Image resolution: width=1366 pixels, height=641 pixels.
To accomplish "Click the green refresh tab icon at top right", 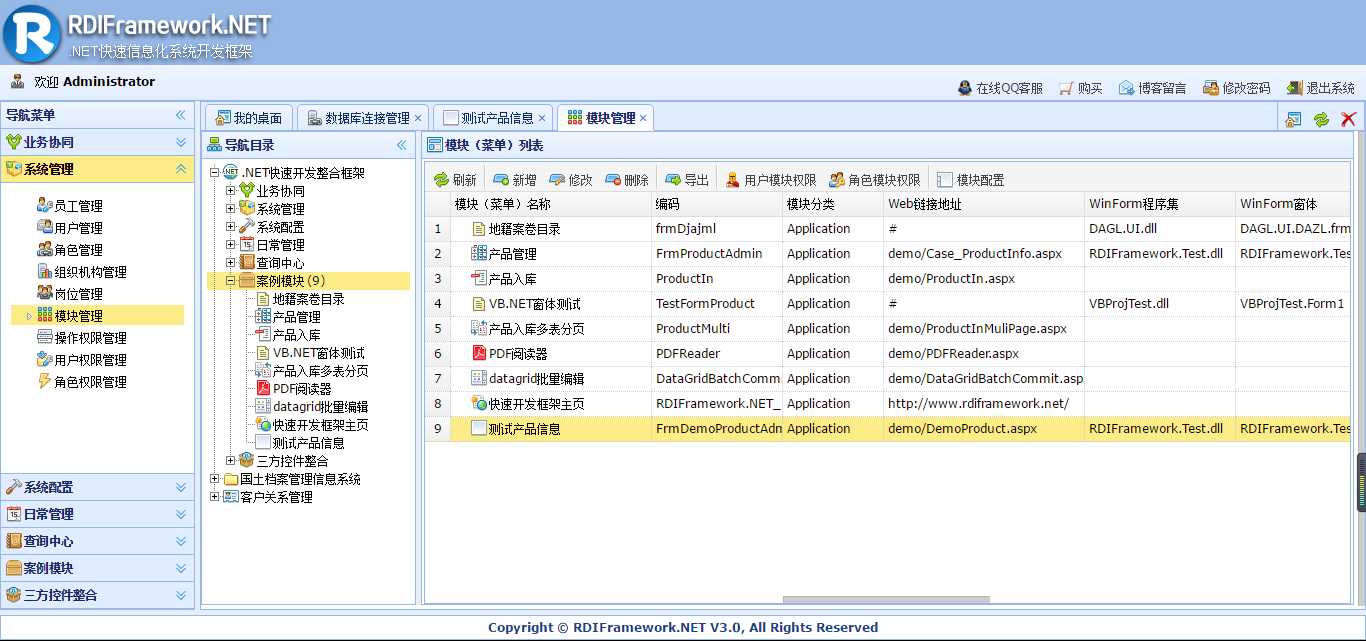I will [1321, 119].
